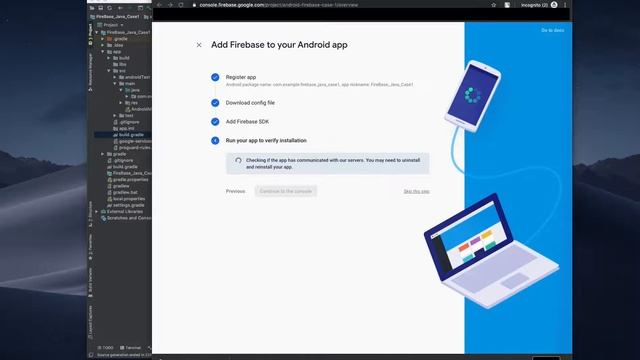Screen dimensions: 640x360
Task: Open the Build Variants side tab
Action: 91,282
